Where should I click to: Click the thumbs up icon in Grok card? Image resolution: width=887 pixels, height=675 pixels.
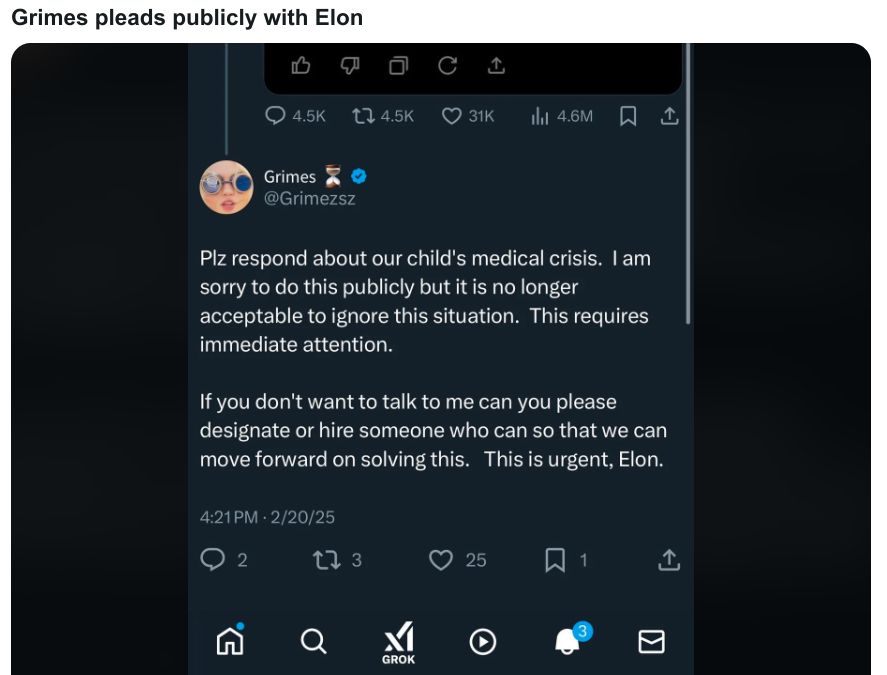point(300,66)
